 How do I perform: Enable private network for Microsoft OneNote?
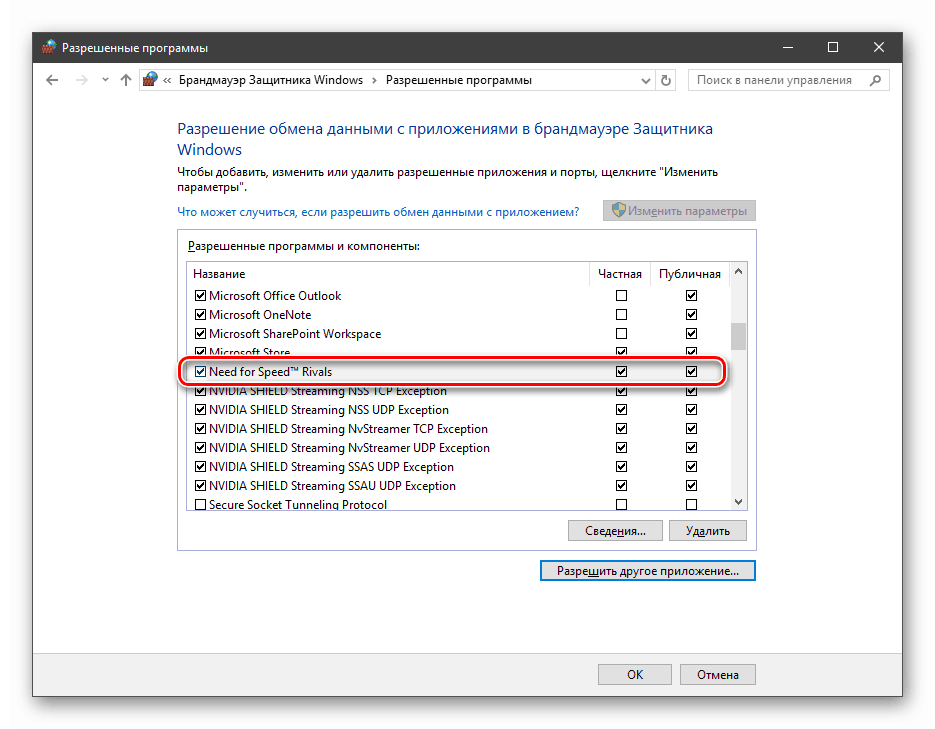click(621, 315)
